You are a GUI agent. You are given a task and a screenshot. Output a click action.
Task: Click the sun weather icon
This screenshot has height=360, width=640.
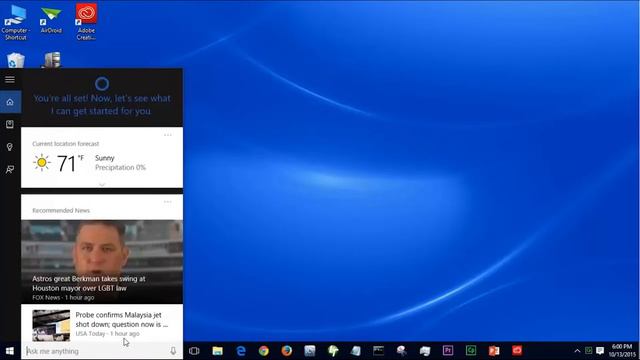[x=42, y=162]
